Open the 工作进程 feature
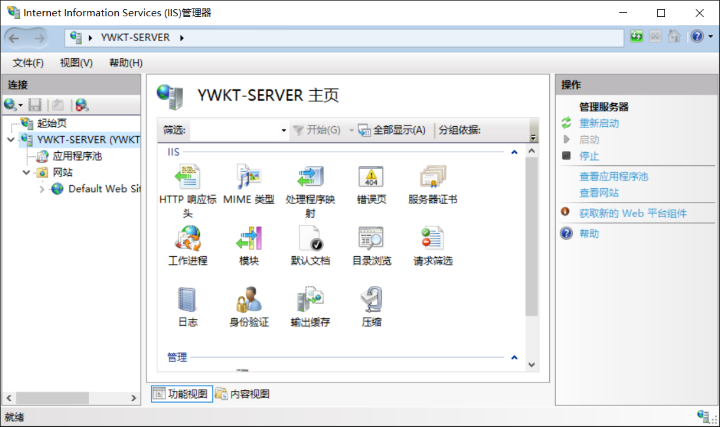 [x=187, y=246]
